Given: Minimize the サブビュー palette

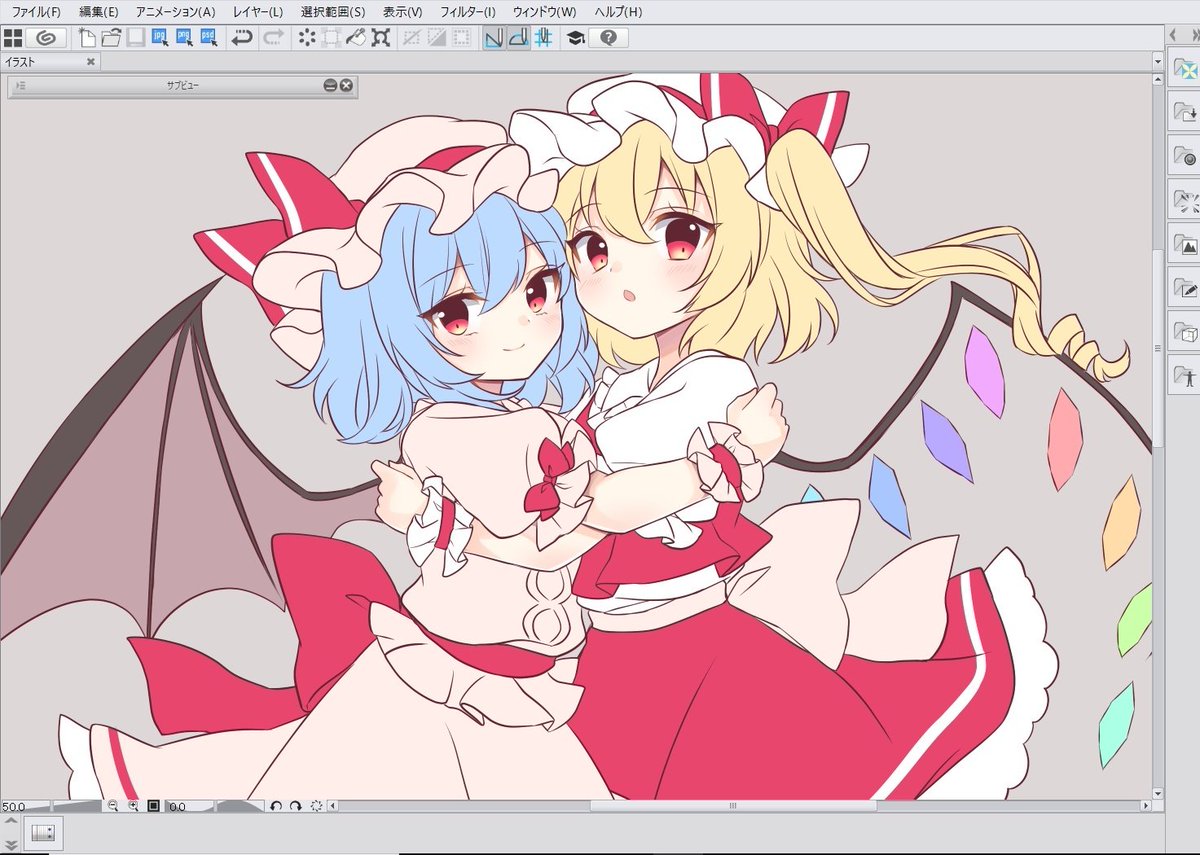Looking at the screenshot, I should coord(330,86).
